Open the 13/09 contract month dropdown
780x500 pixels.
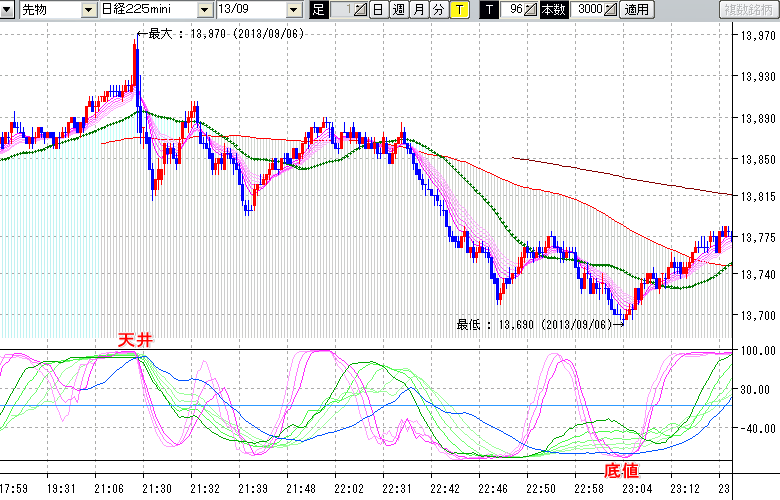click(293, 10)
